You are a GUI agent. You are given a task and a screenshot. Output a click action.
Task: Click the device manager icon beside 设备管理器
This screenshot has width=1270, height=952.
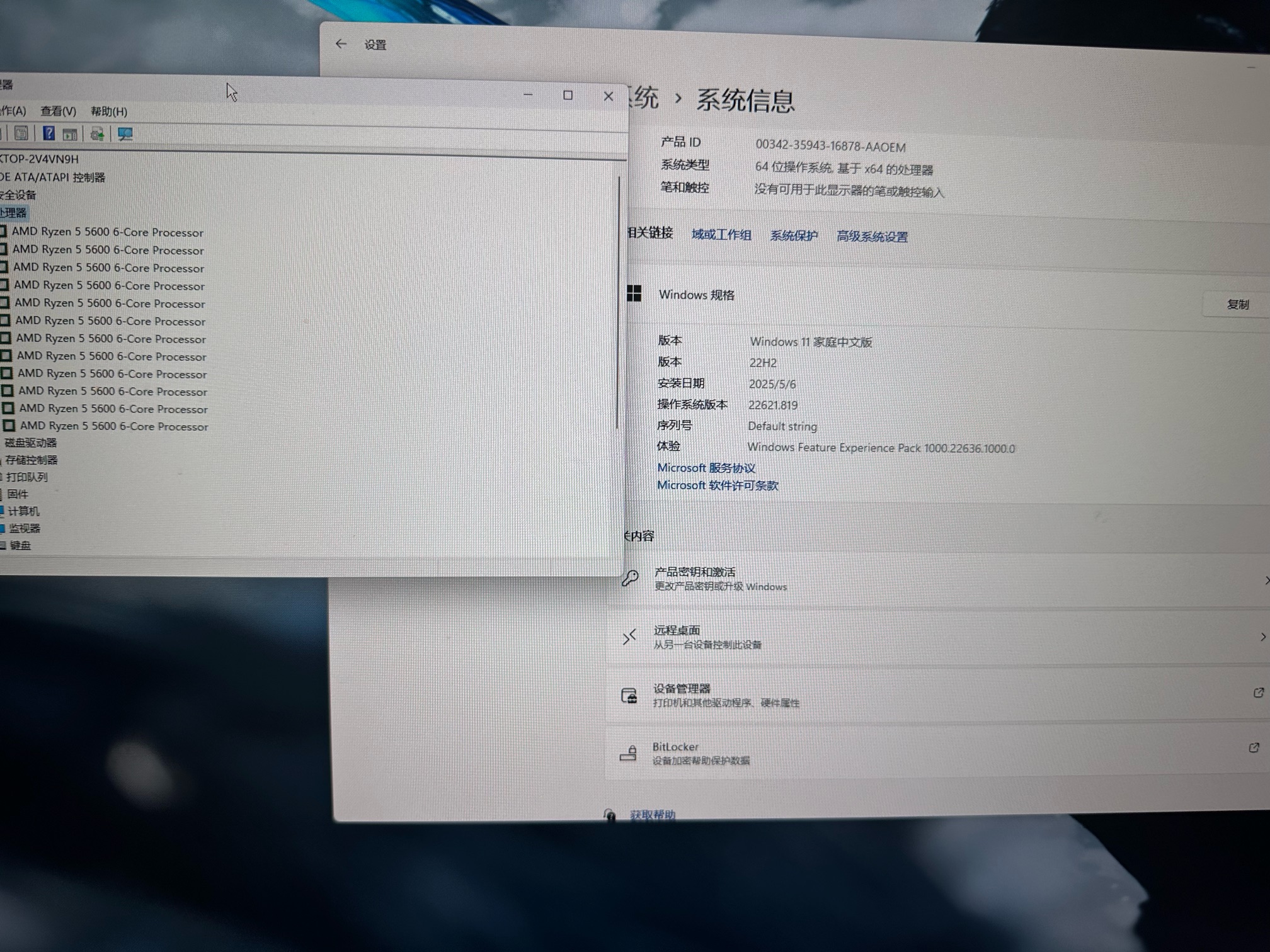click(629, 695)
